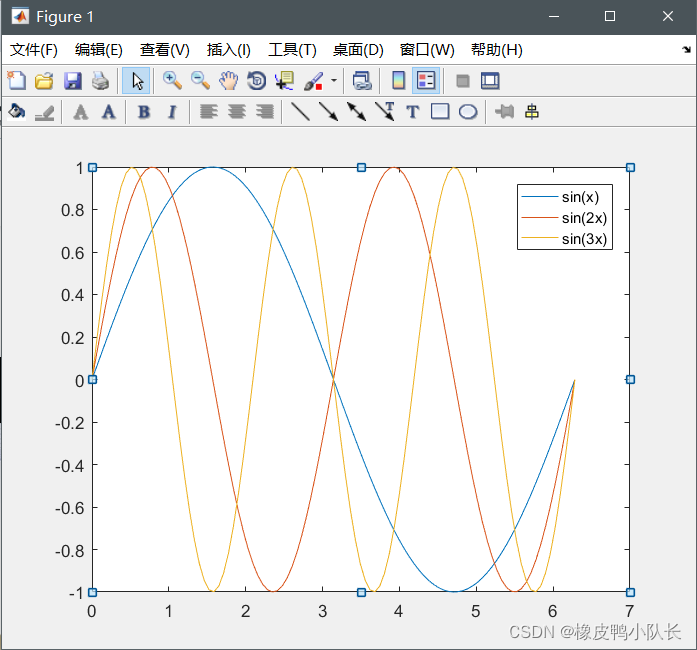Select the sin(x) legend entry
The image size is (697, 650).
[x=560, y=197]
